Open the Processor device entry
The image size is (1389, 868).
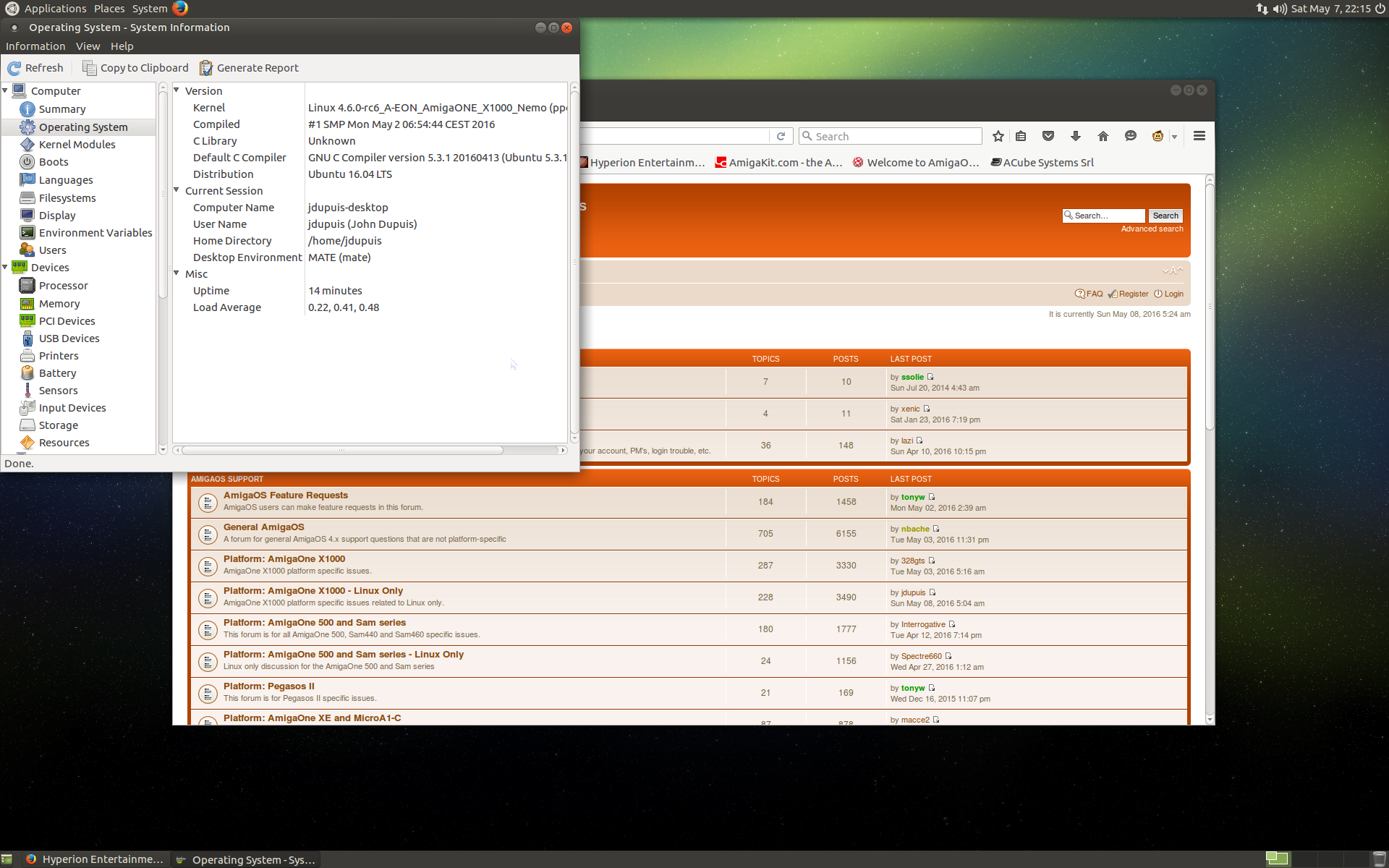[63, 286]
